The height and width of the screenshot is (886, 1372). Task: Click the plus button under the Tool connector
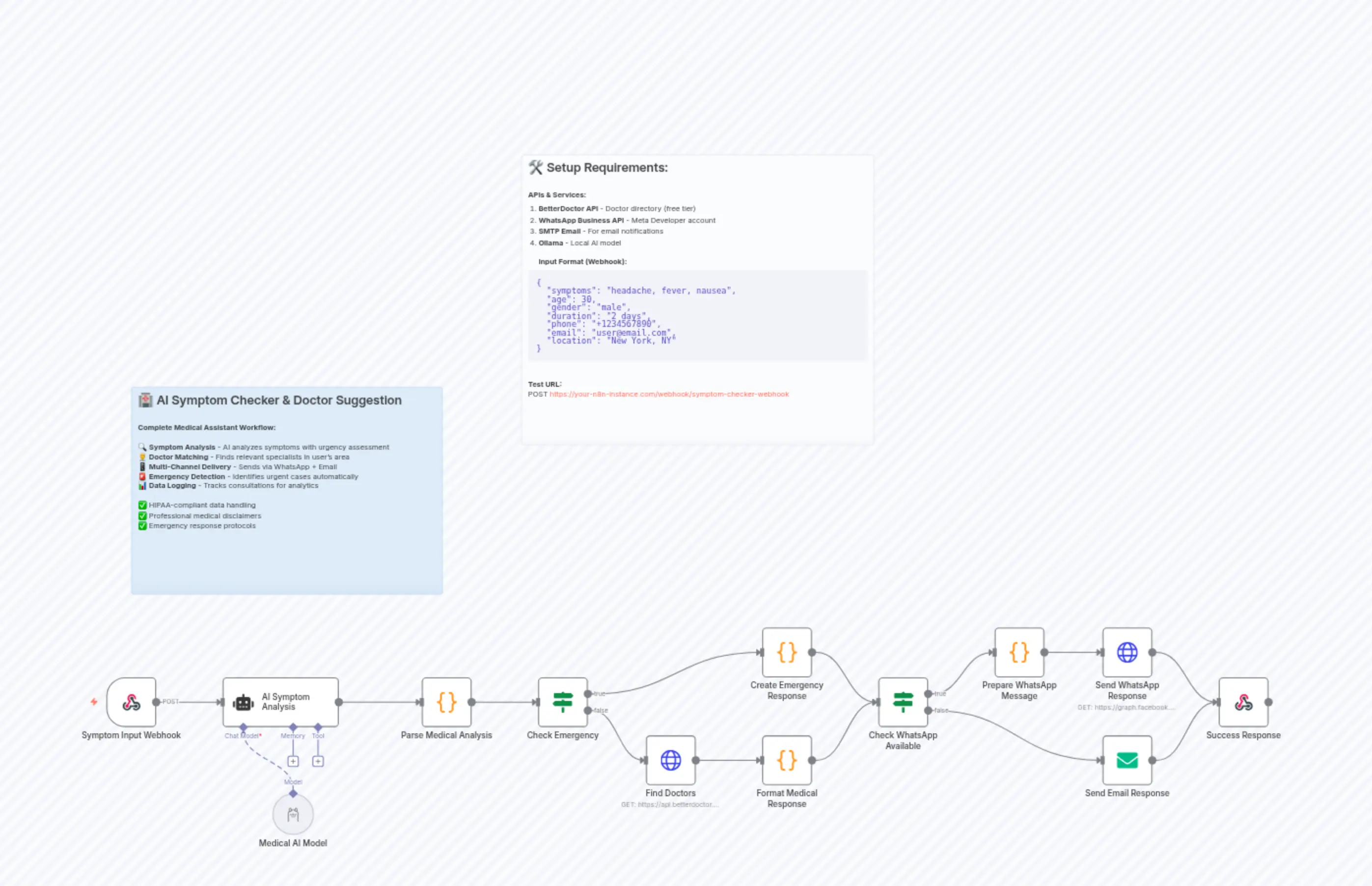point(318,760)
